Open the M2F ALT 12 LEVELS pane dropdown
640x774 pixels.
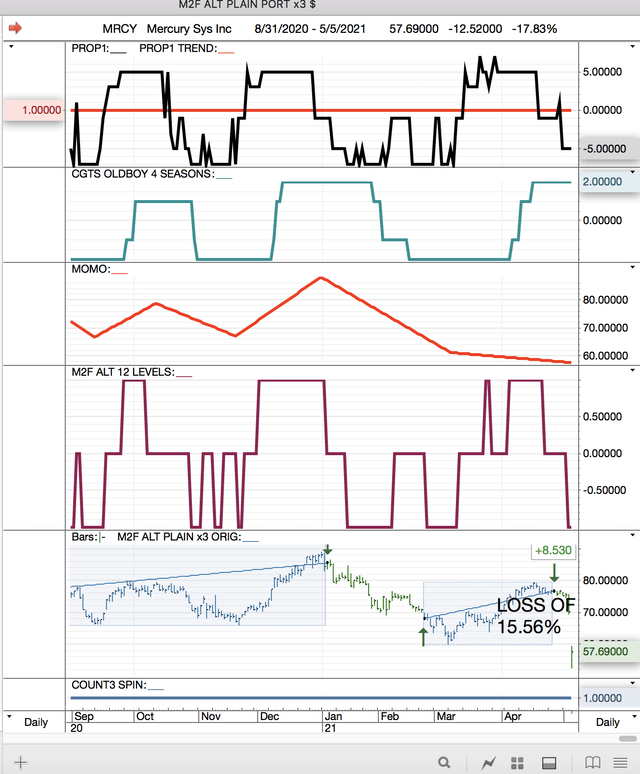click(x=633, y=370)
